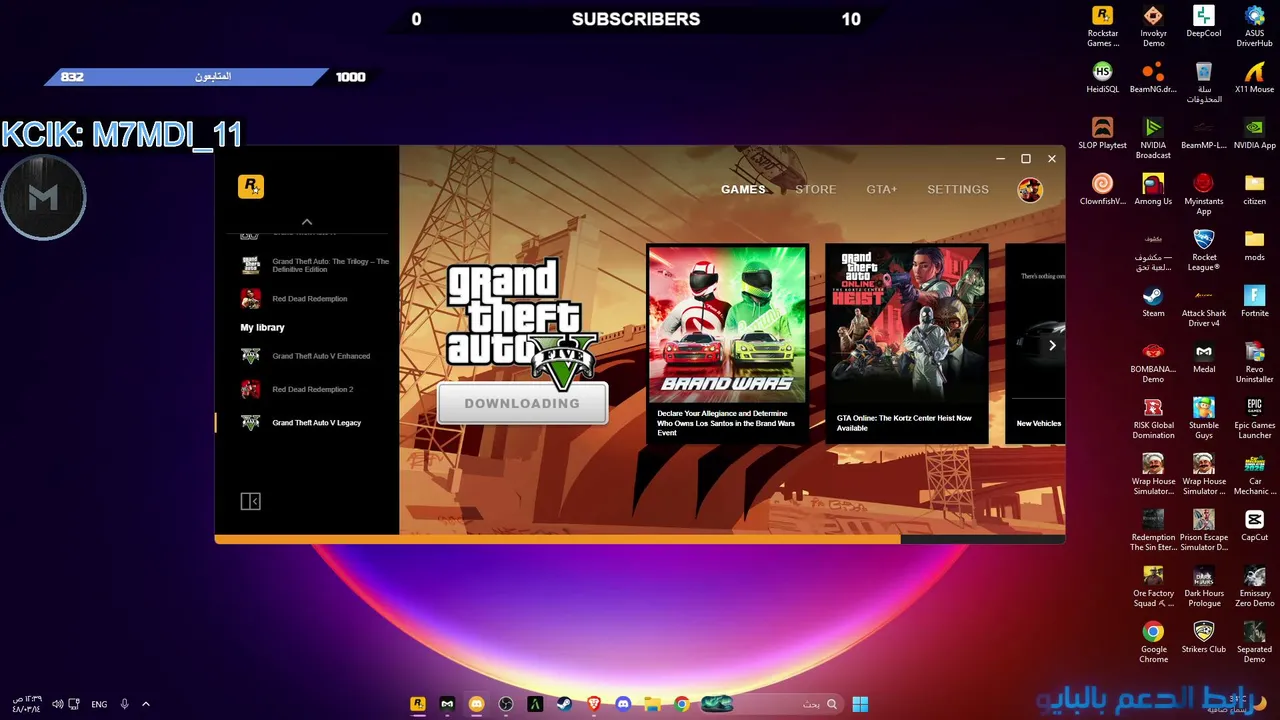Show next news cards with the right arrow

click(x=1052, y=345)
